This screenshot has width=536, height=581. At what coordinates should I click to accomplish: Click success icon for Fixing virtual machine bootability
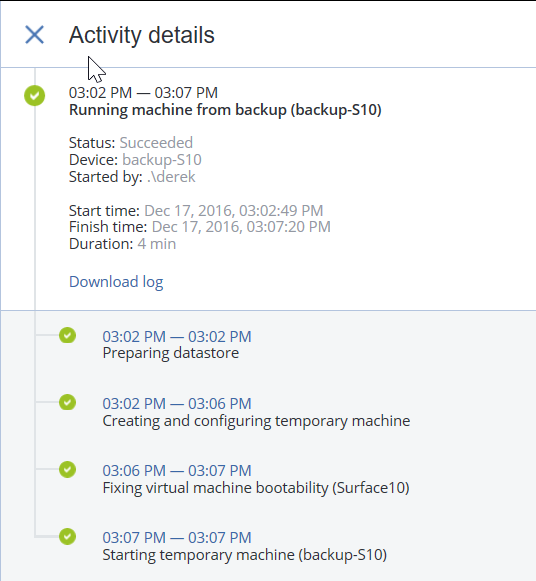pos(67,469)
